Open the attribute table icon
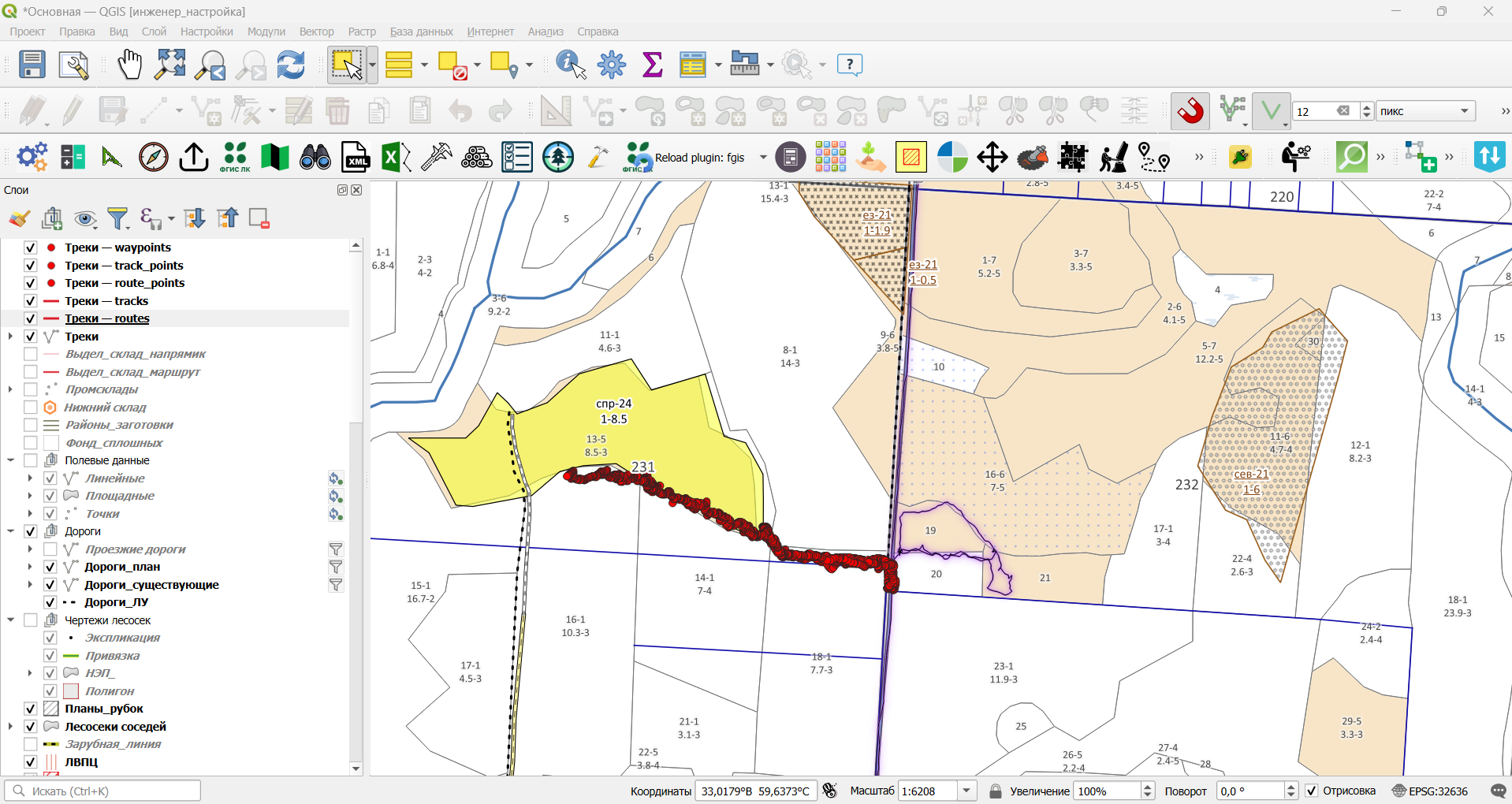Image resolution: width=1512 pixels, height=804 pixels. tap(693, 65)
